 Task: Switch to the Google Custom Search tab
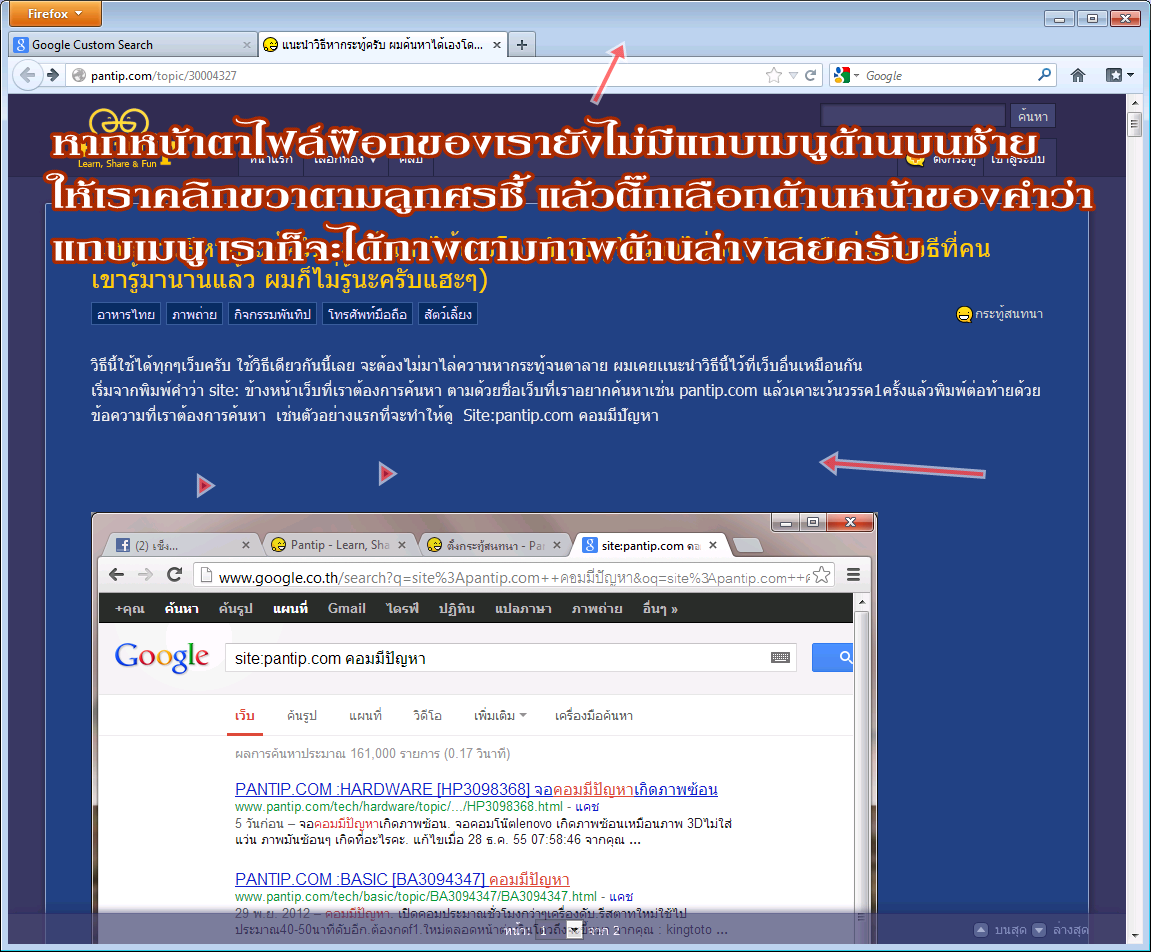point(132,45)
